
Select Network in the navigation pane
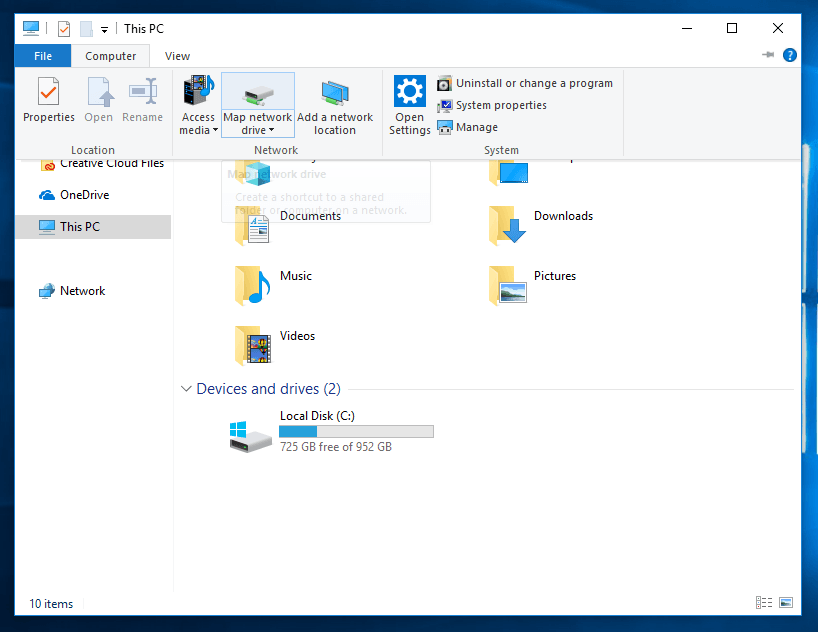81,291
